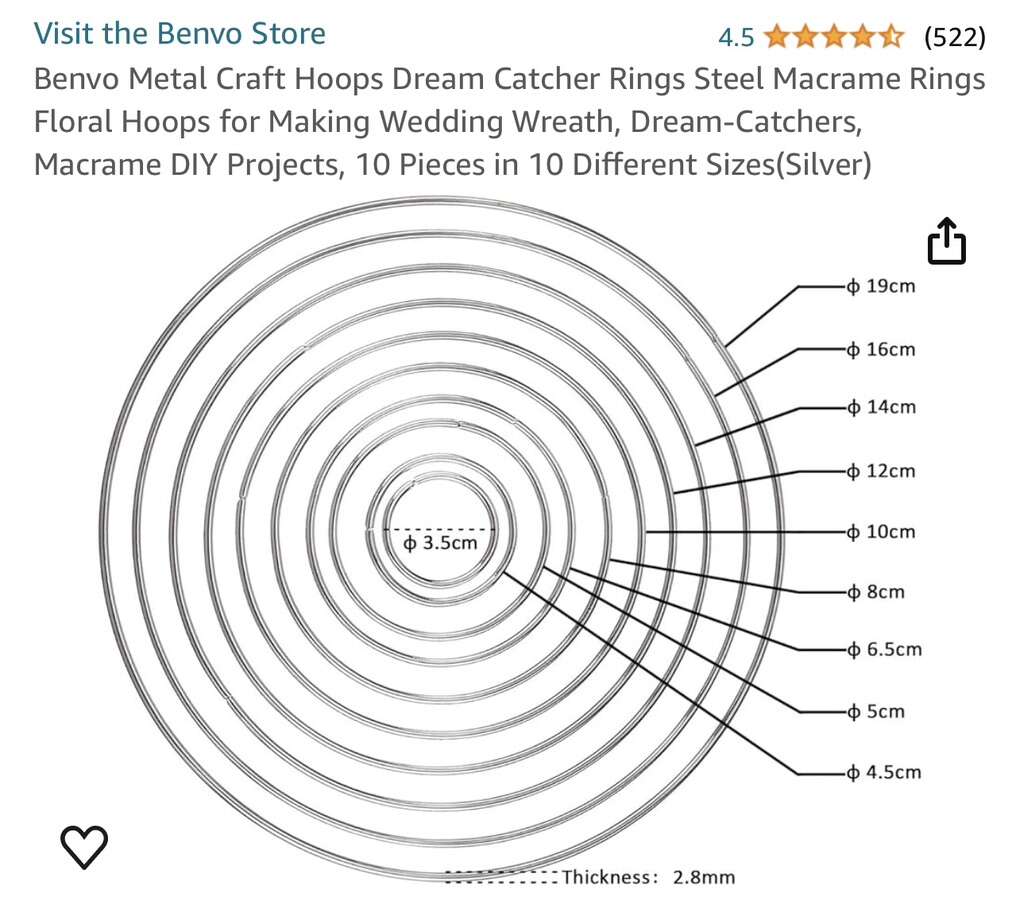The height and width of the screenshot is (902, 1020).
Task: Select the ϕ 6.5cm size label
Action: tap(884, 650)
